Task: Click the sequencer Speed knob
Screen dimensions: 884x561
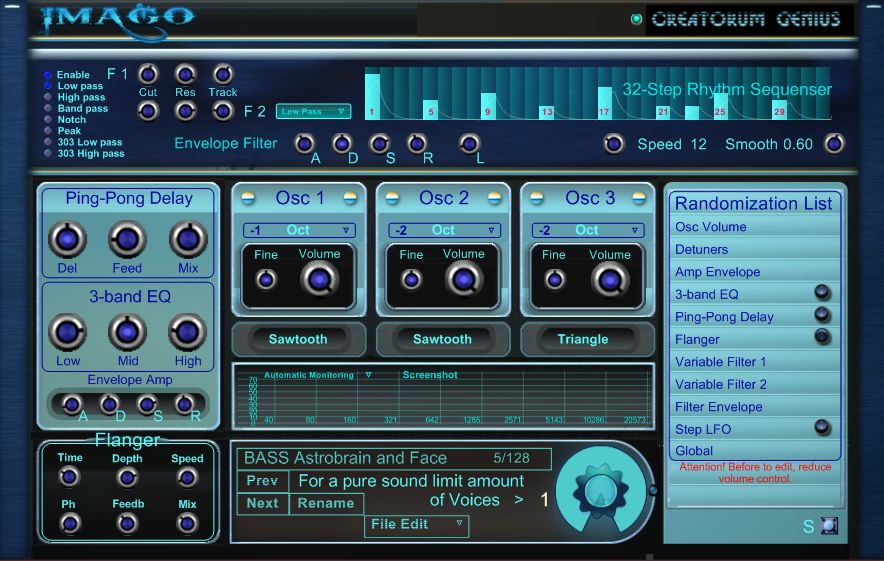Action: [x=614, y=144]
